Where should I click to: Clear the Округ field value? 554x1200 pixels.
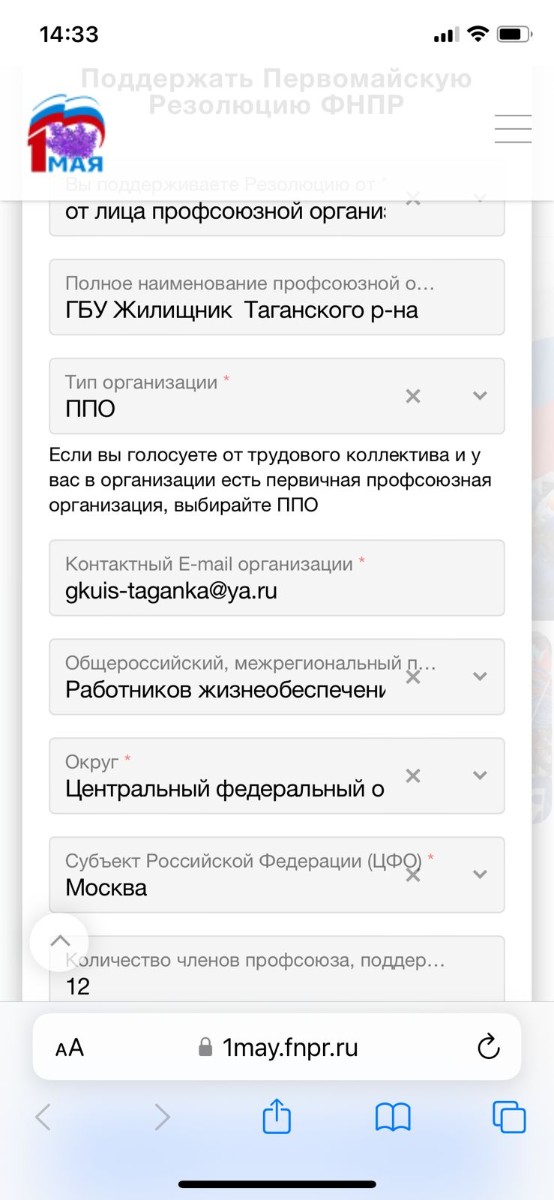(413, 776)
